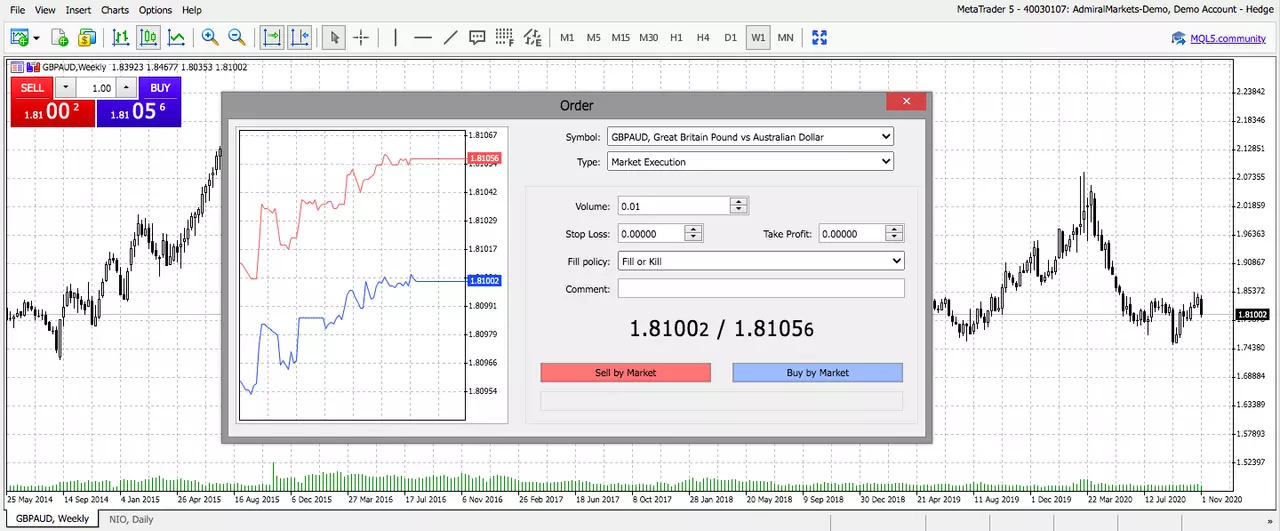Select the cursor arrow tool
The height and width of the screenshot is (531, 1280).
pos(335,38)
